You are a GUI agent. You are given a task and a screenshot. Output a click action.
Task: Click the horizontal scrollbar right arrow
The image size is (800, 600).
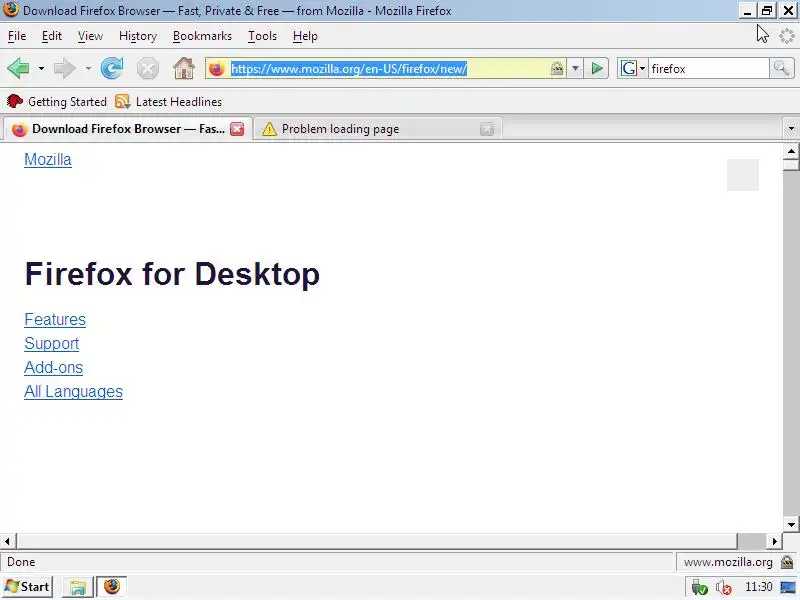coord(774,541)
